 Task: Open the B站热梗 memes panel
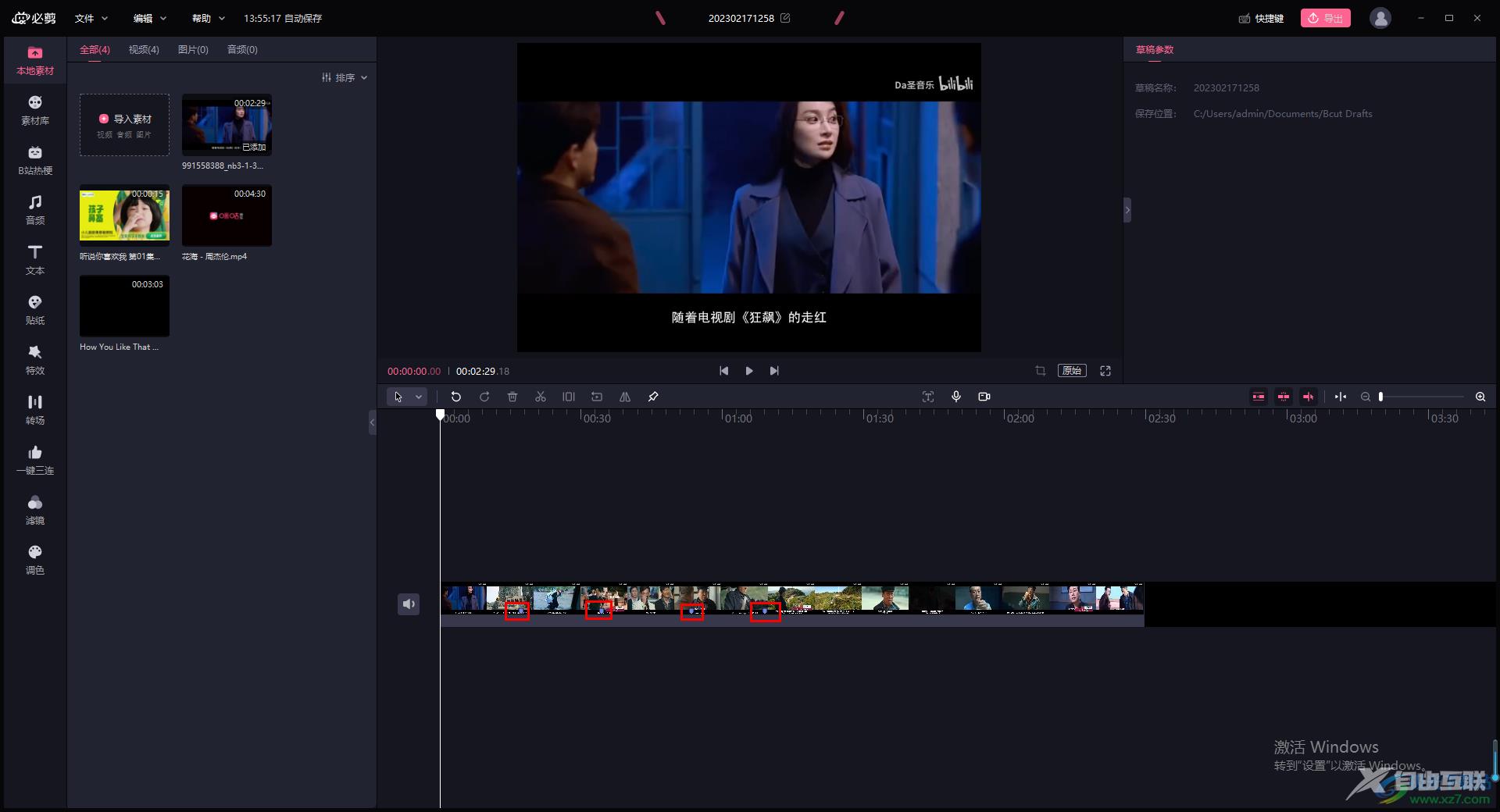(x=35, y=161)
